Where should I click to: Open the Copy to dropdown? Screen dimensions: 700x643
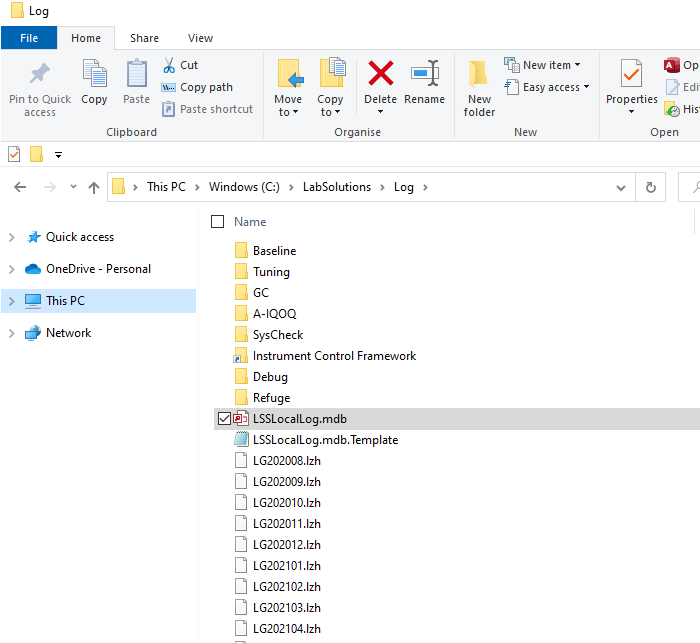point(330,88)
